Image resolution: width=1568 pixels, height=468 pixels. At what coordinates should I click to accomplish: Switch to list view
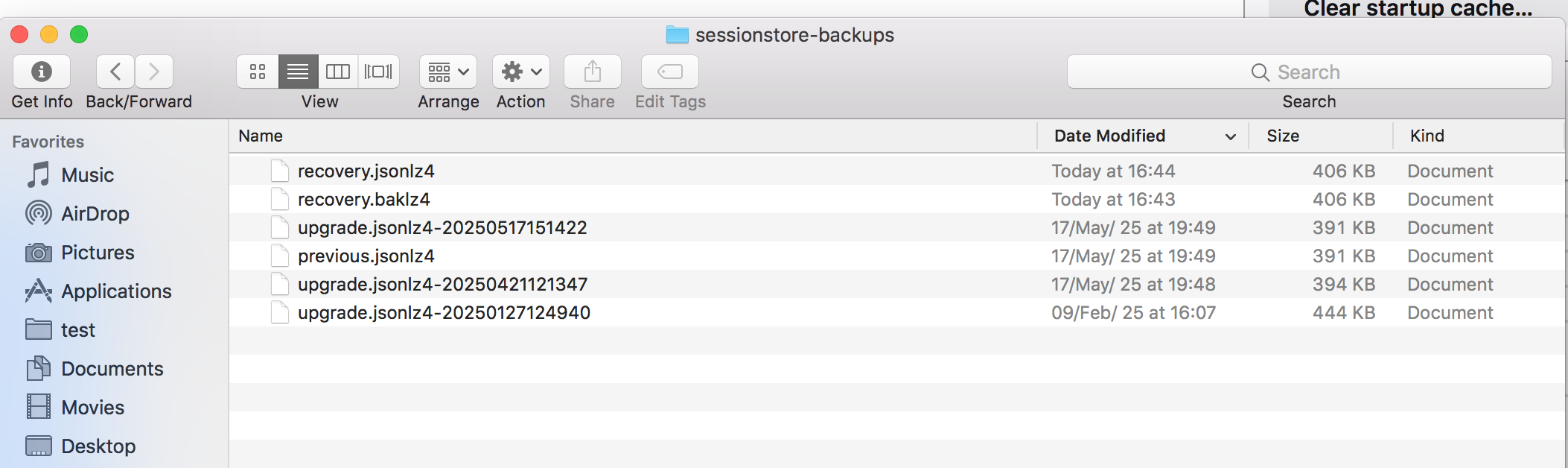click(x=298, y=72)
